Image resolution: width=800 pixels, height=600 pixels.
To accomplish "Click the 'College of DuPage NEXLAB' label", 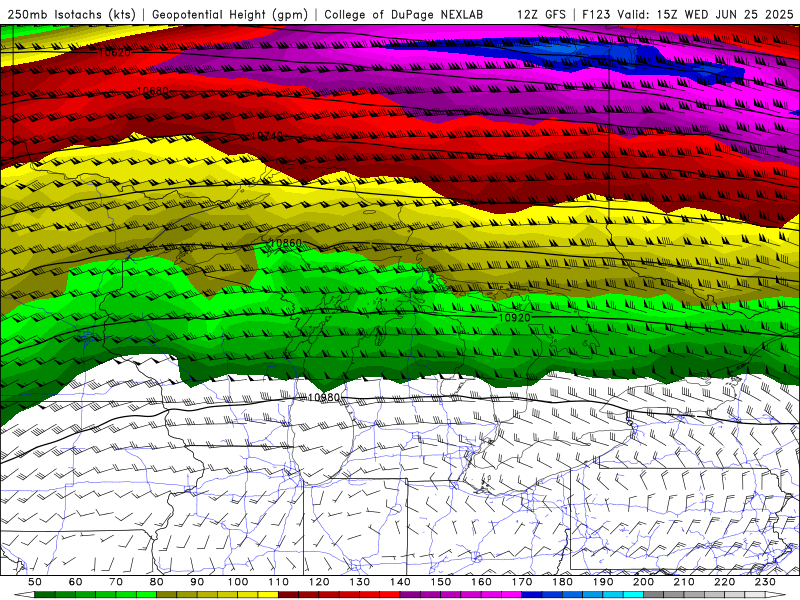I will pyautogui.click(x=404, y=15).
